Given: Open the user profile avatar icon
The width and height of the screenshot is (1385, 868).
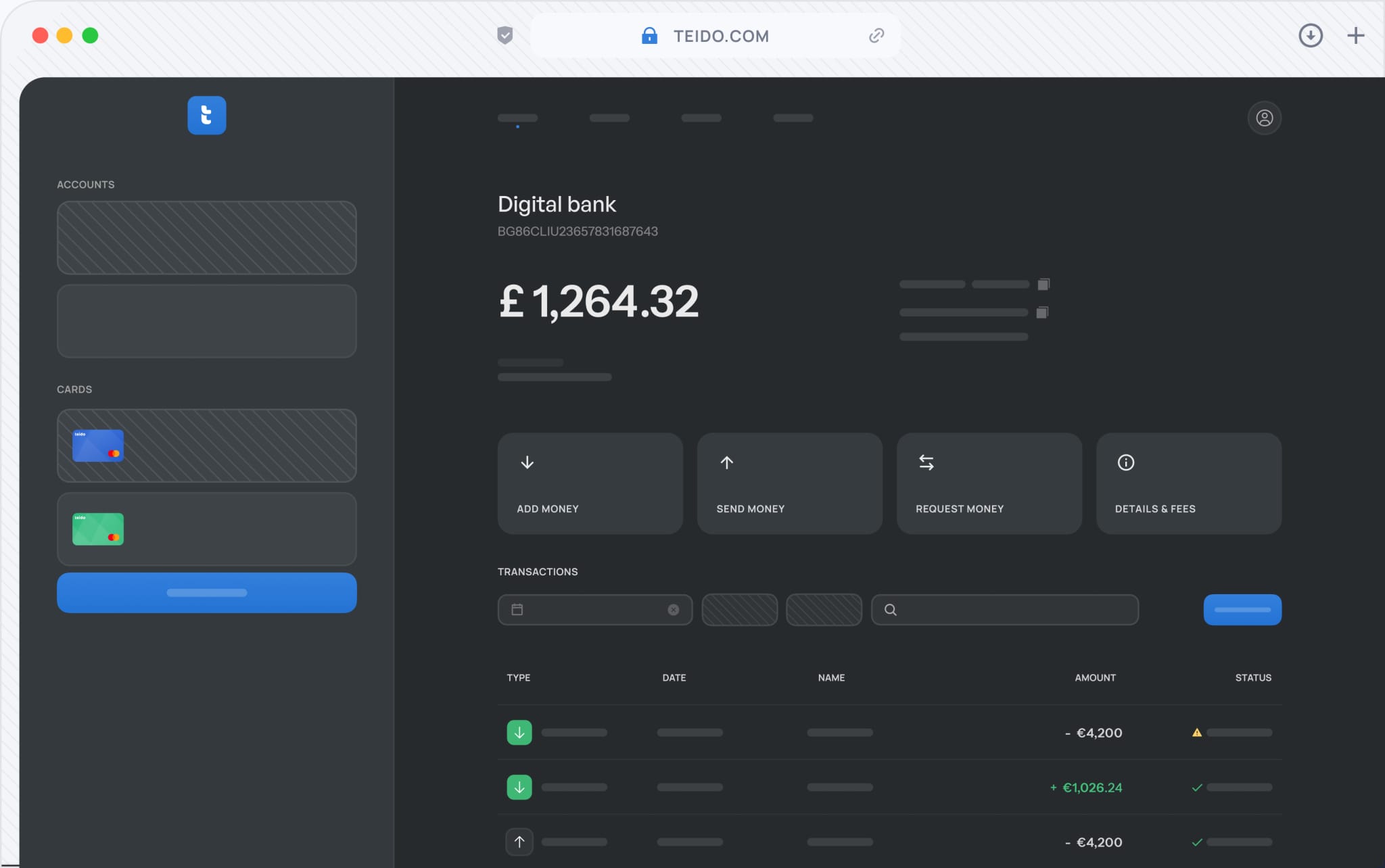Looking at the screenshot, I should [1265, 118].
